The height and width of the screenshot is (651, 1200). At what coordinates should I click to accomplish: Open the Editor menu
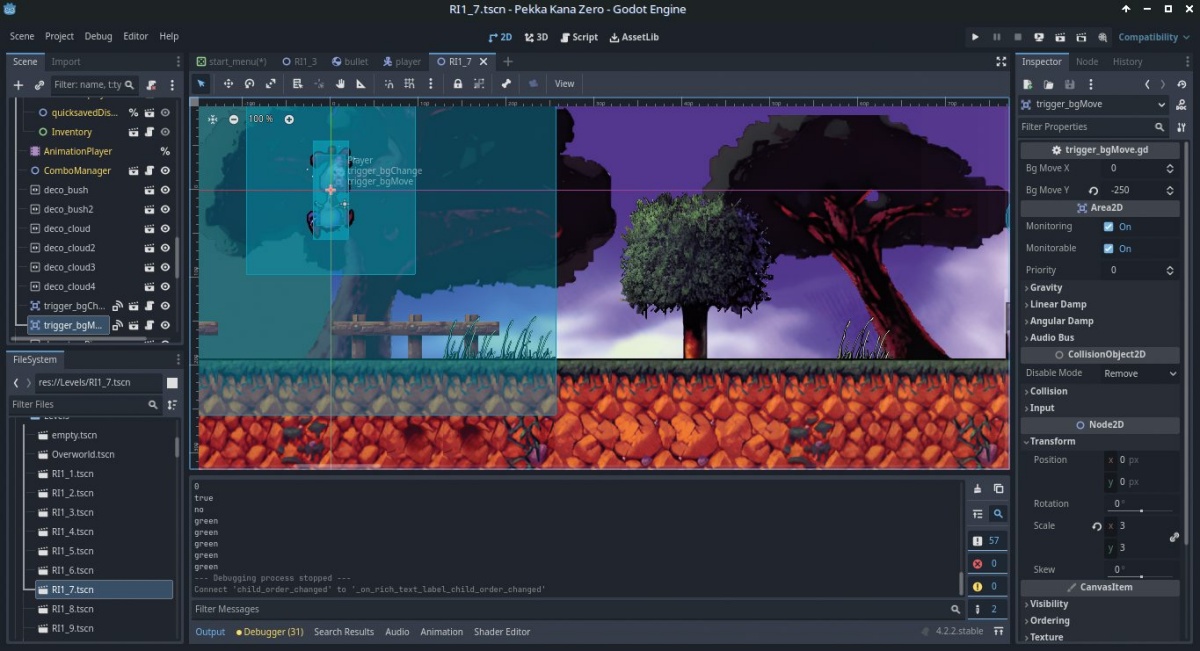coord(135,36)
